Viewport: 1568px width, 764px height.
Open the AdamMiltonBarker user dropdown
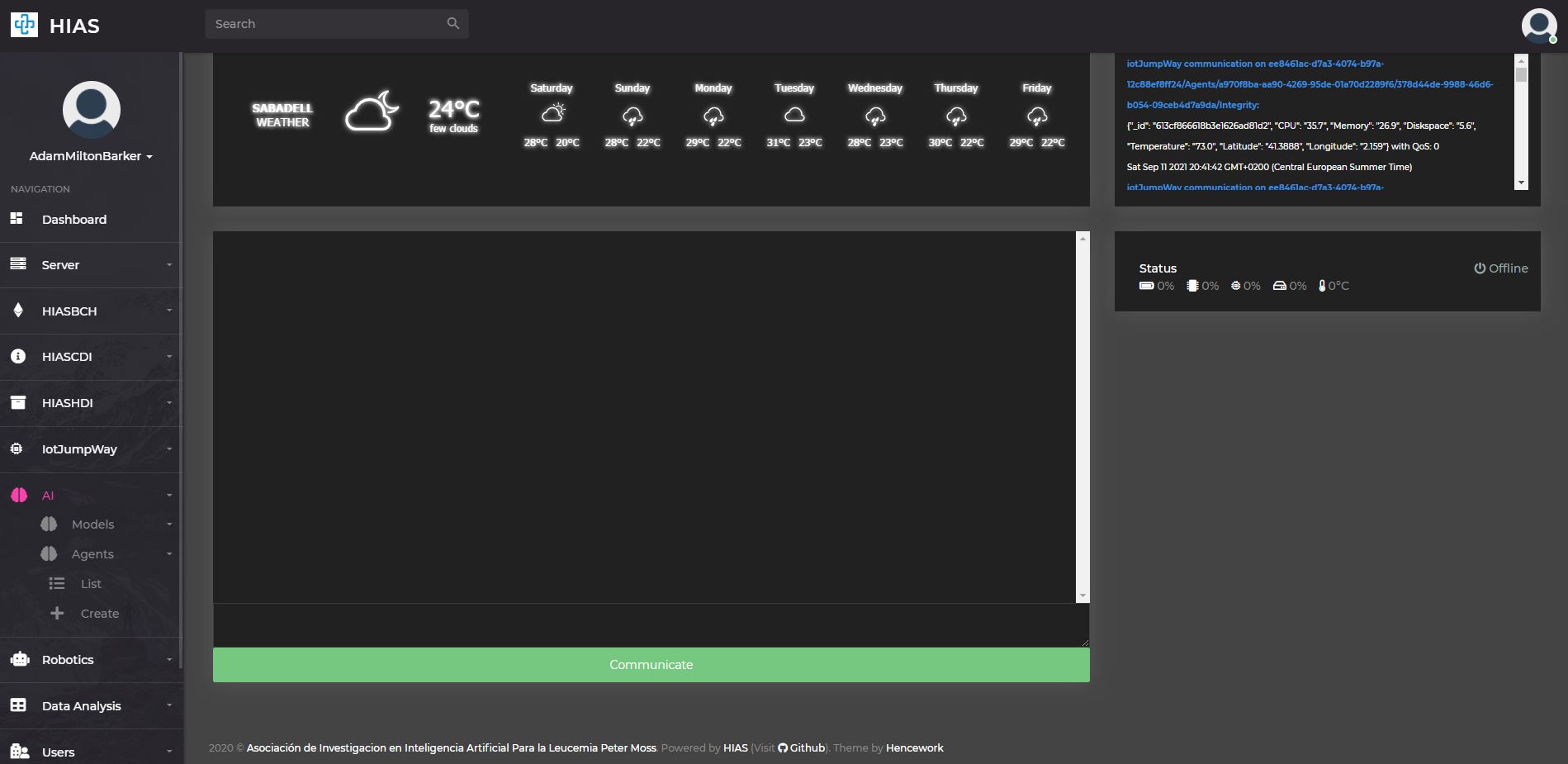91,156
